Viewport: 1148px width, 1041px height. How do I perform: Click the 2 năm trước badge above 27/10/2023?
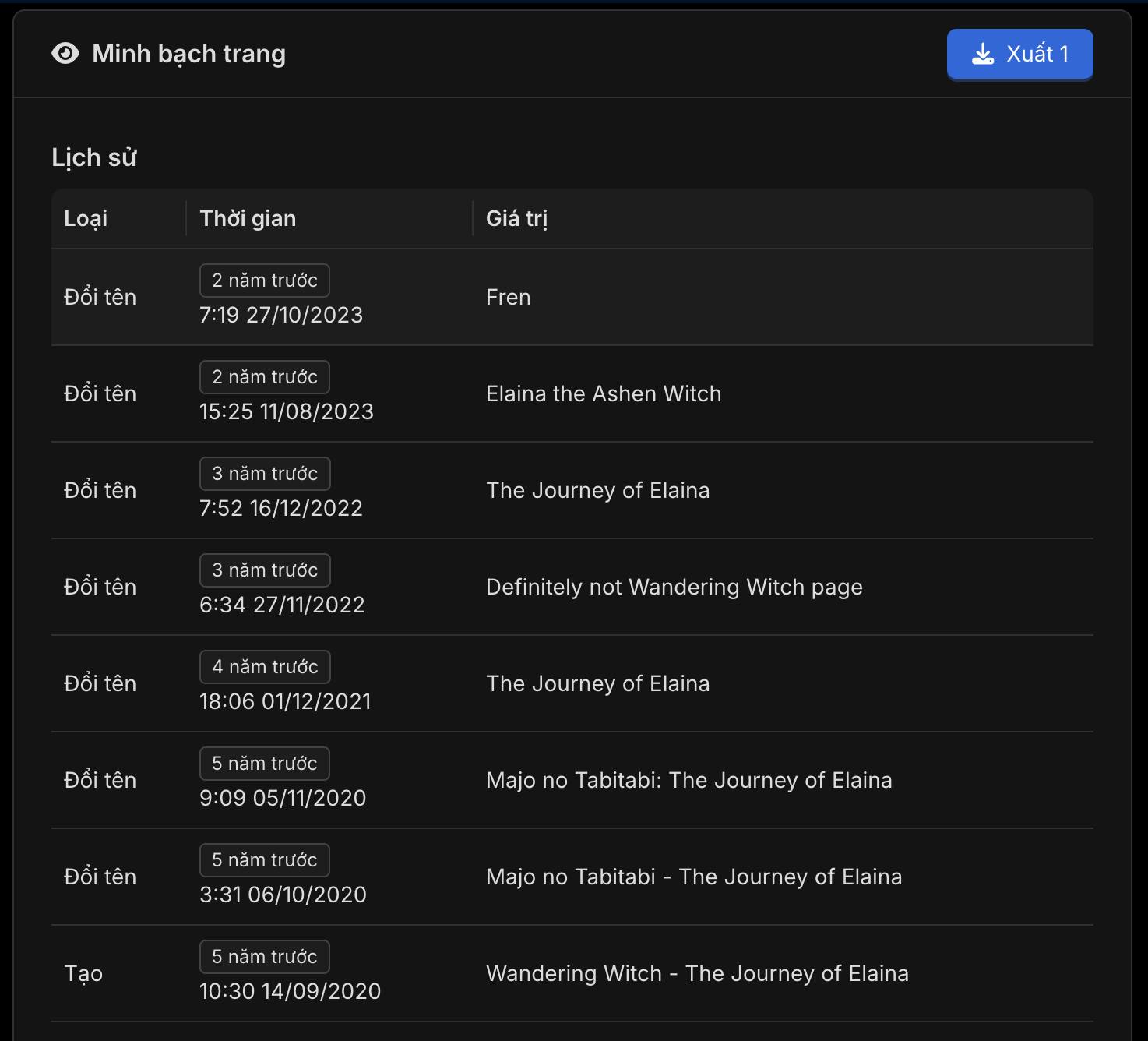pyautogui.click(x=265, y=281)
